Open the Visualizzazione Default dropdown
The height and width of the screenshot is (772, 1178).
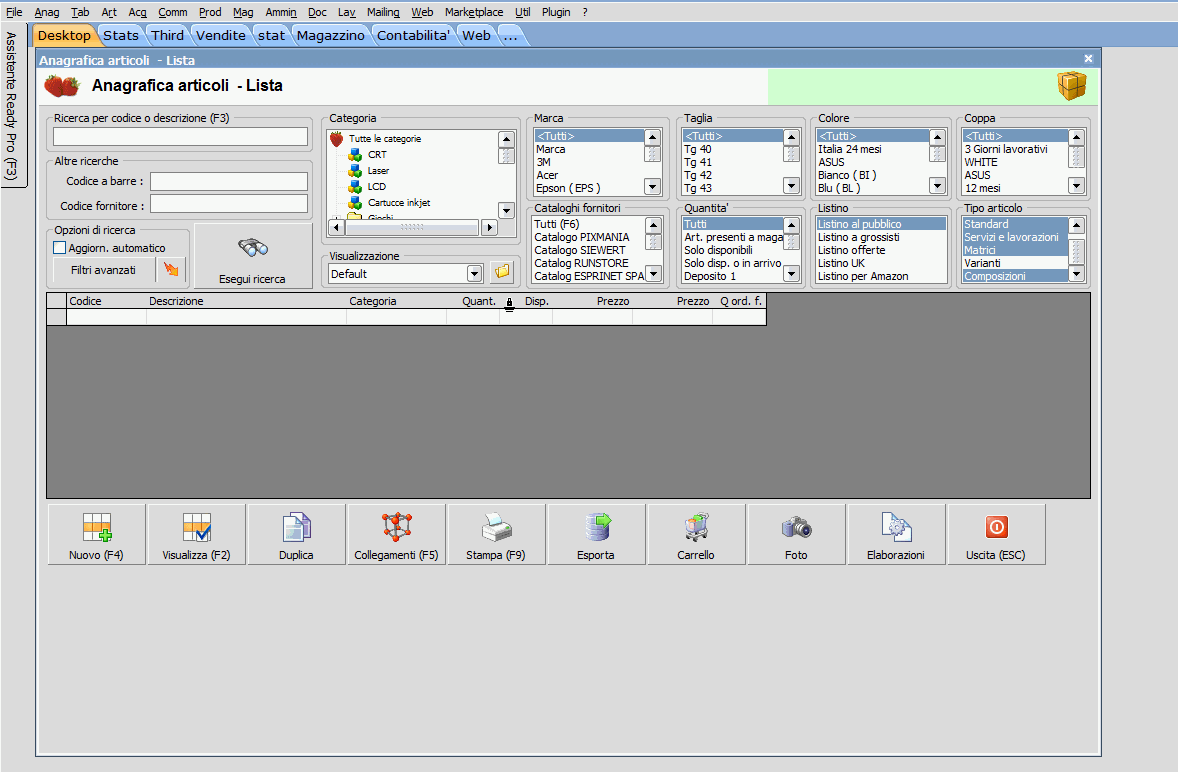pos(474,274)
